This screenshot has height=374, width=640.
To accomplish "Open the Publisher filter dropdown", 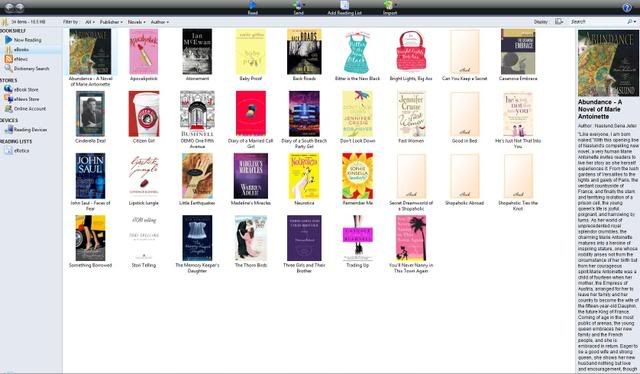I will tap(111, 22).
